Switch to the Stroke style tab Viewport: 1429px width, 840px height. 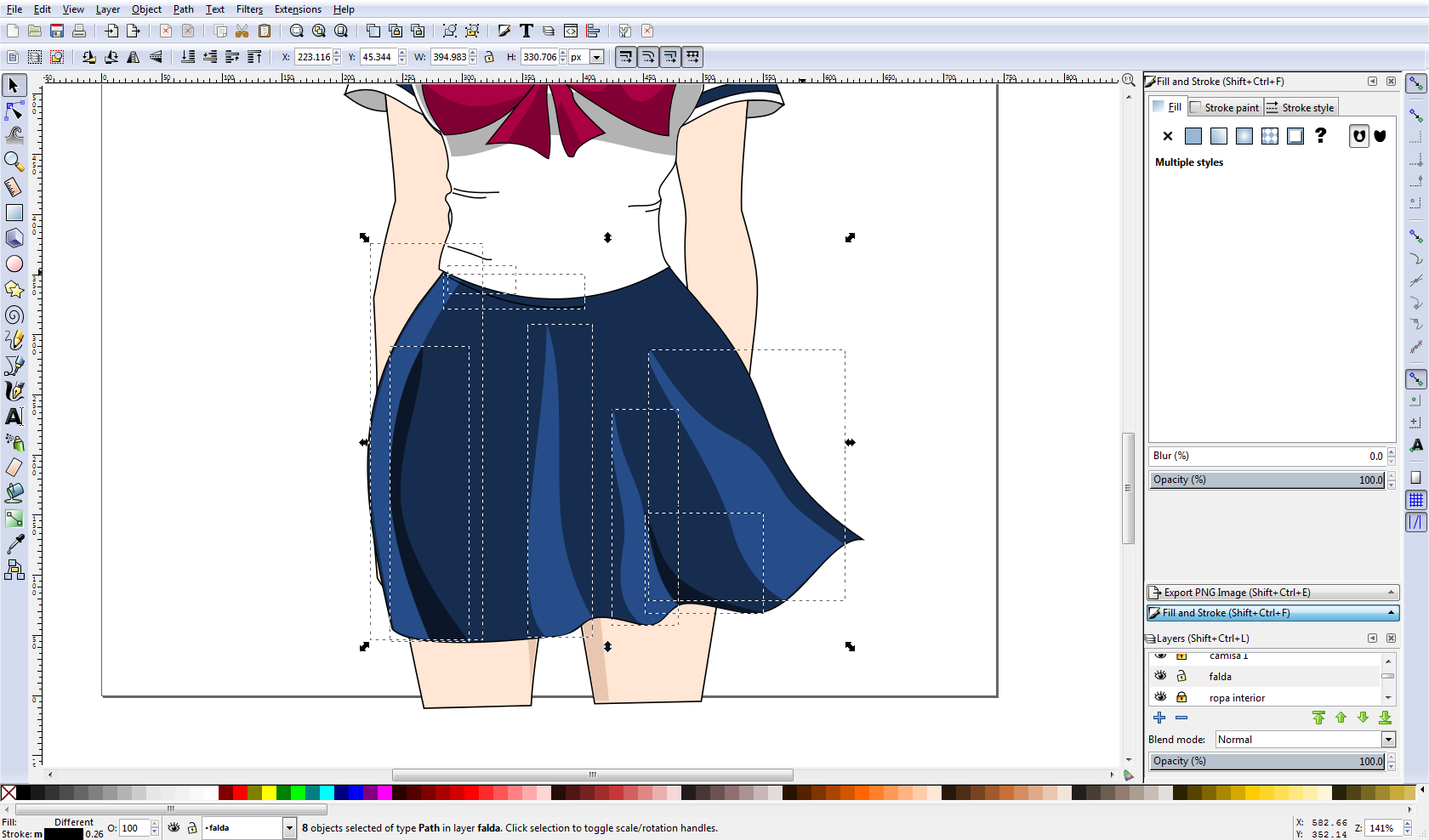coord(1301,107)
